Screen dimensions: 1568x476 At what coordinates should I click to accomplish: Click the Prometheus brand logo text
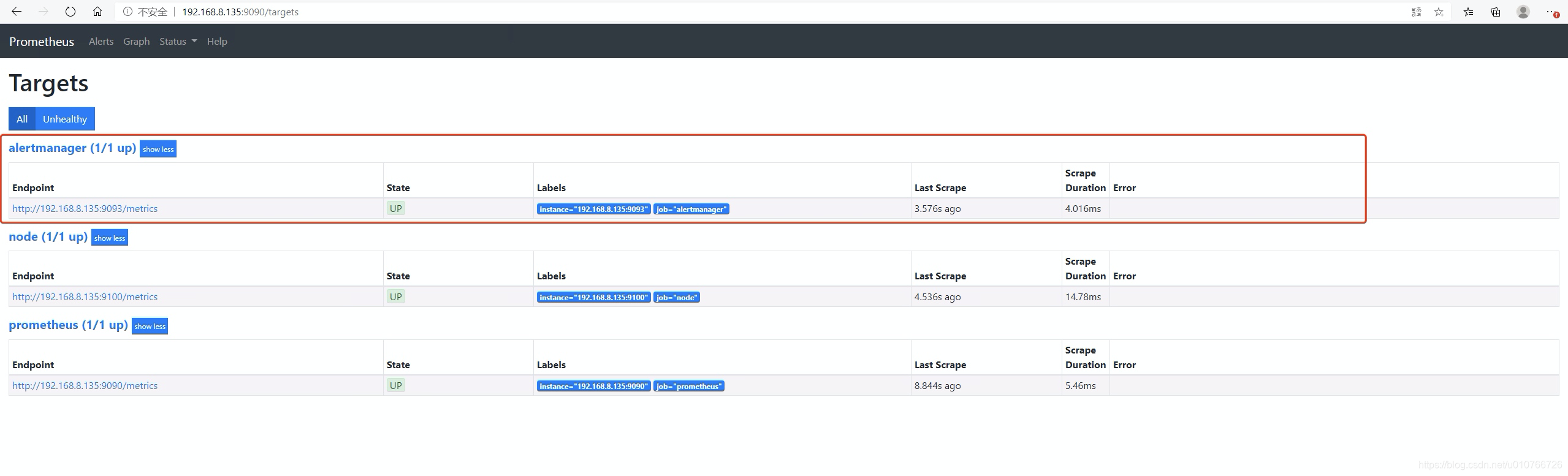tap(42, 42)
